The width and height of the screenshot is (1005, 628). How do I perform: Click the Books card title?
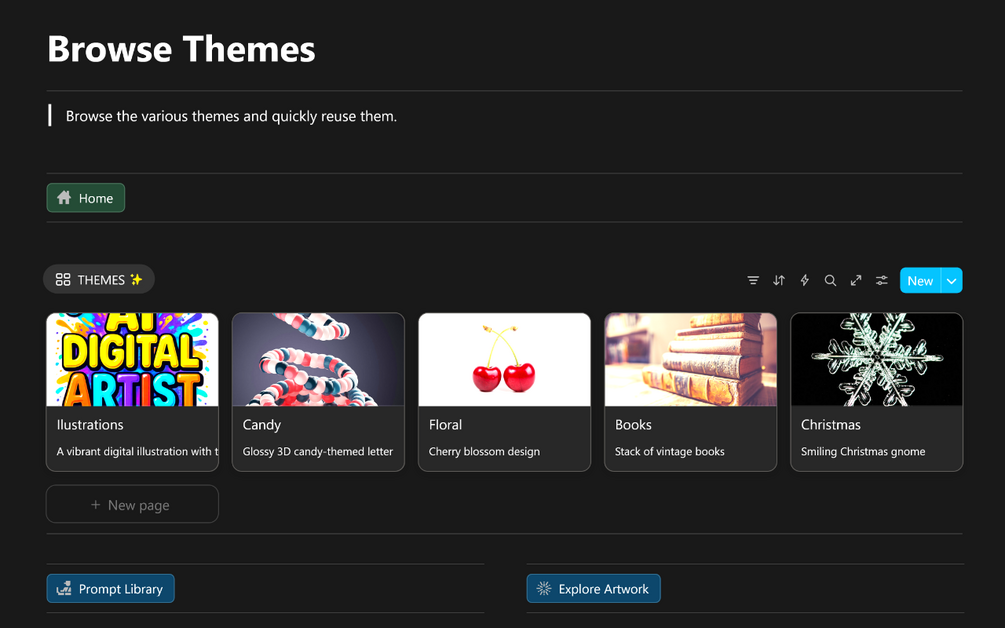click(x=633, y=425)
